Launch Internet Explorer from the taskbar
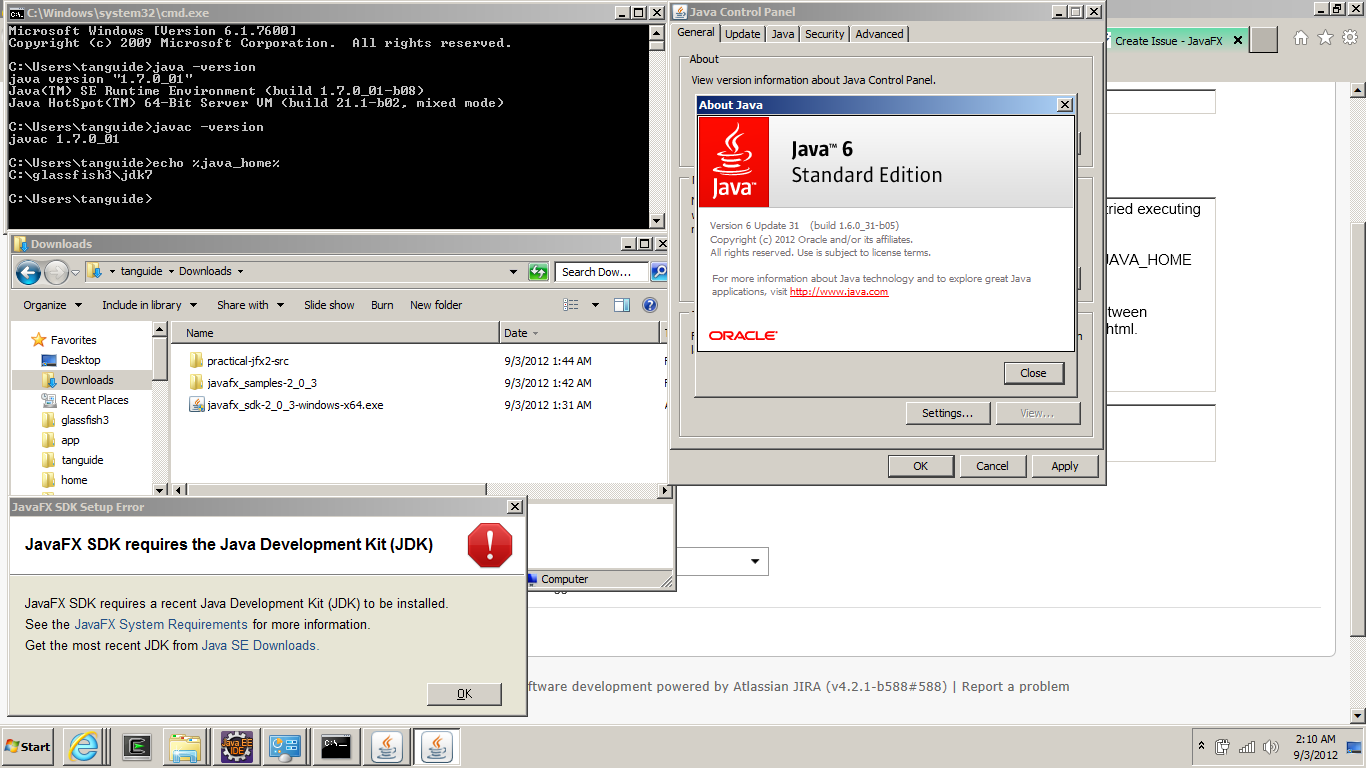This screenshot has height=768, width=1366. tap(82, 746)
